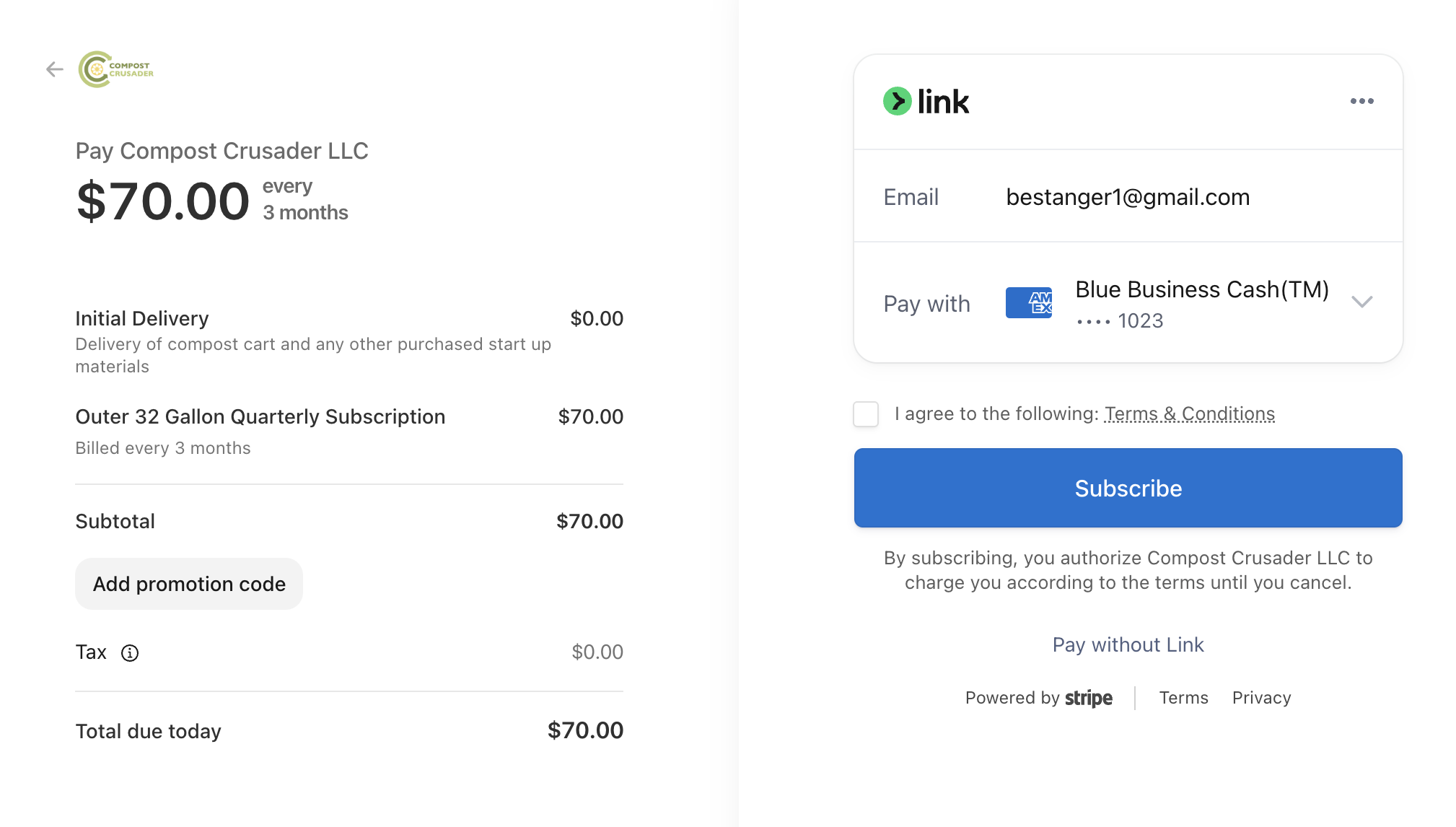Click the Stripe logo in footer

point(1089,698)
